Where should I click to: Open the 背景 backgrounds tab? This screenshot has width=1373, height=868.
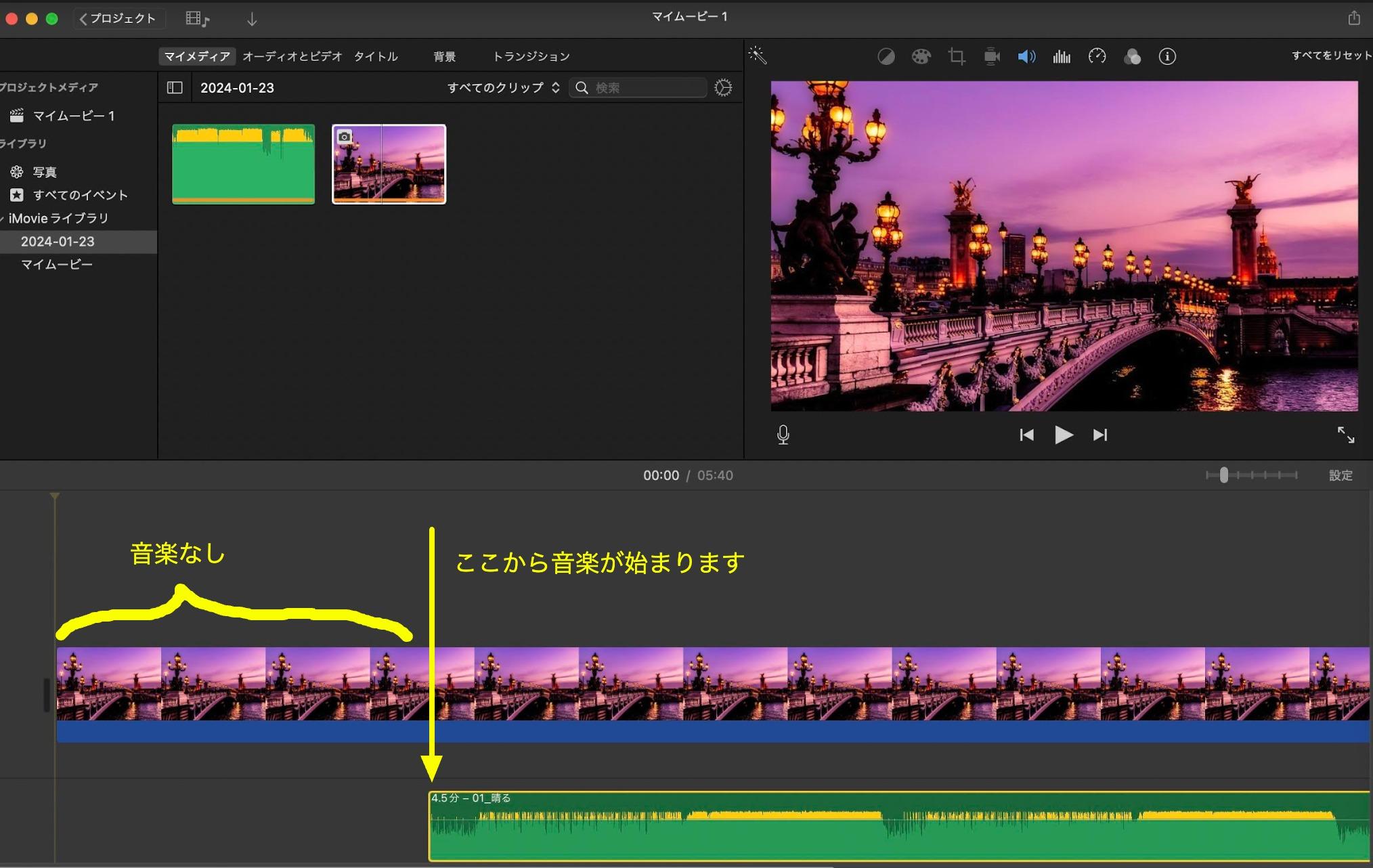coord(444,56)
